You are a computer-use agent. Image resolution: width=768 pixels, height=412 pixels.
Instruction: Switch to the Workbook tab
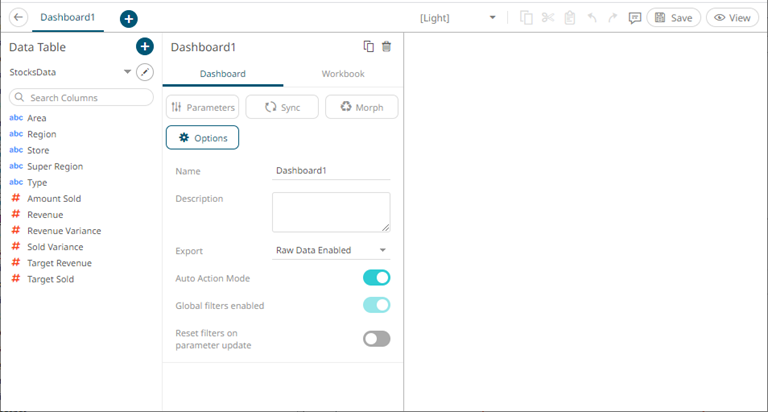tap(342, 74)
